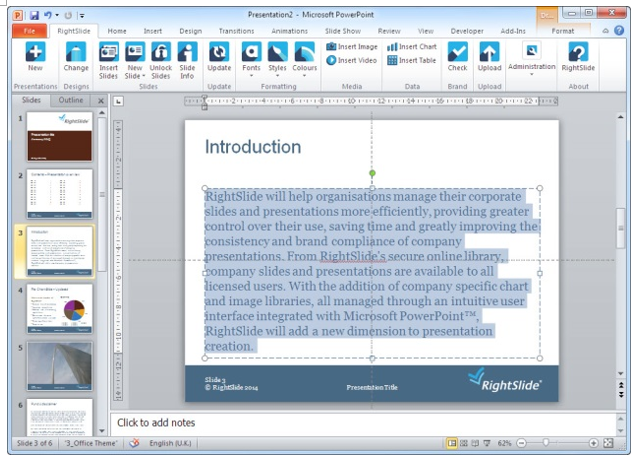Click the Insert Image button
The height and width of the screenshot is (460, 639).
352,46
